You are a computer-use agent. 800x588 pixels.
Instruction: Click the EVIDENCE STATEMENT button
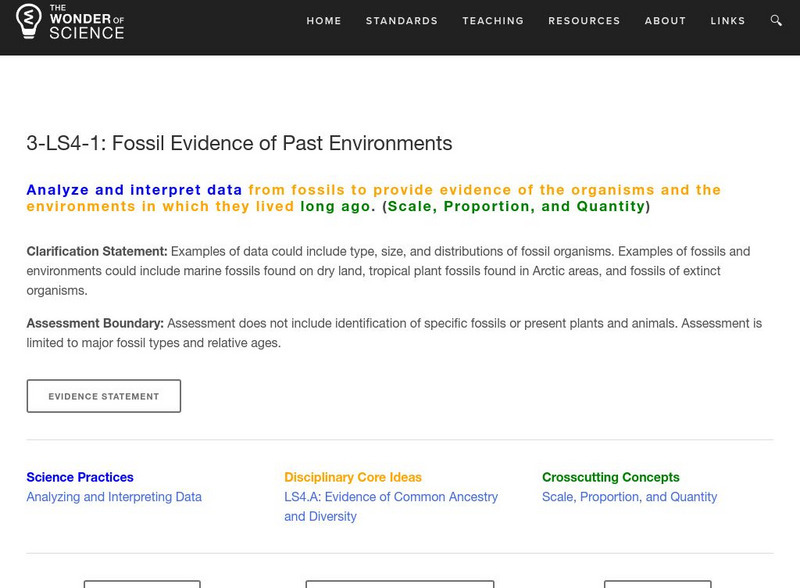pos(104,396)
